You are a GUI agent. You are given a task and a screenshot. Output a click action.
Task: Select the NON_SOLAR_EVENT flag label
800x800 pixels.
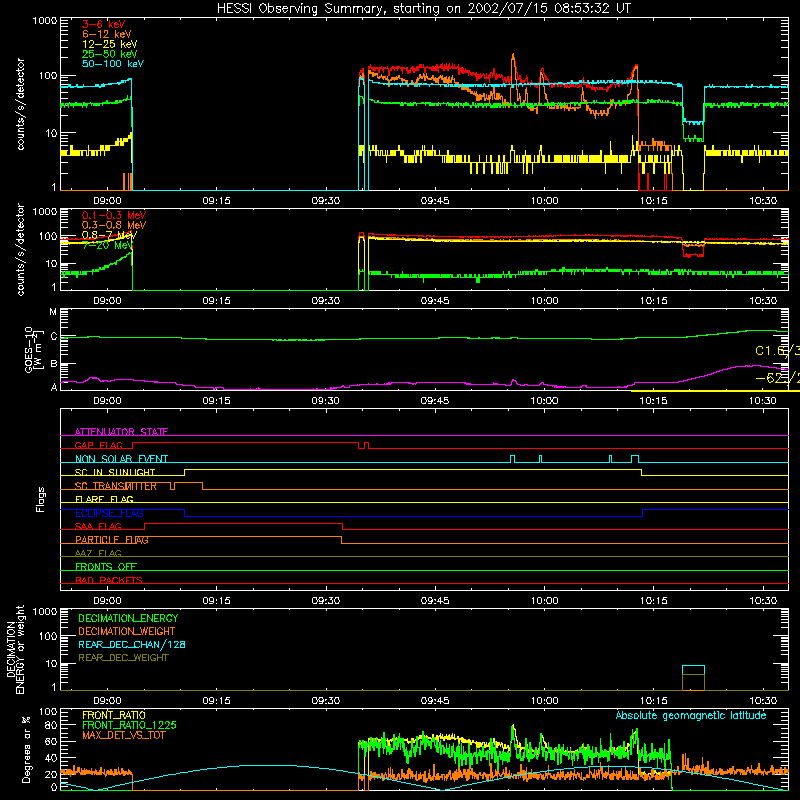(121, 459)
